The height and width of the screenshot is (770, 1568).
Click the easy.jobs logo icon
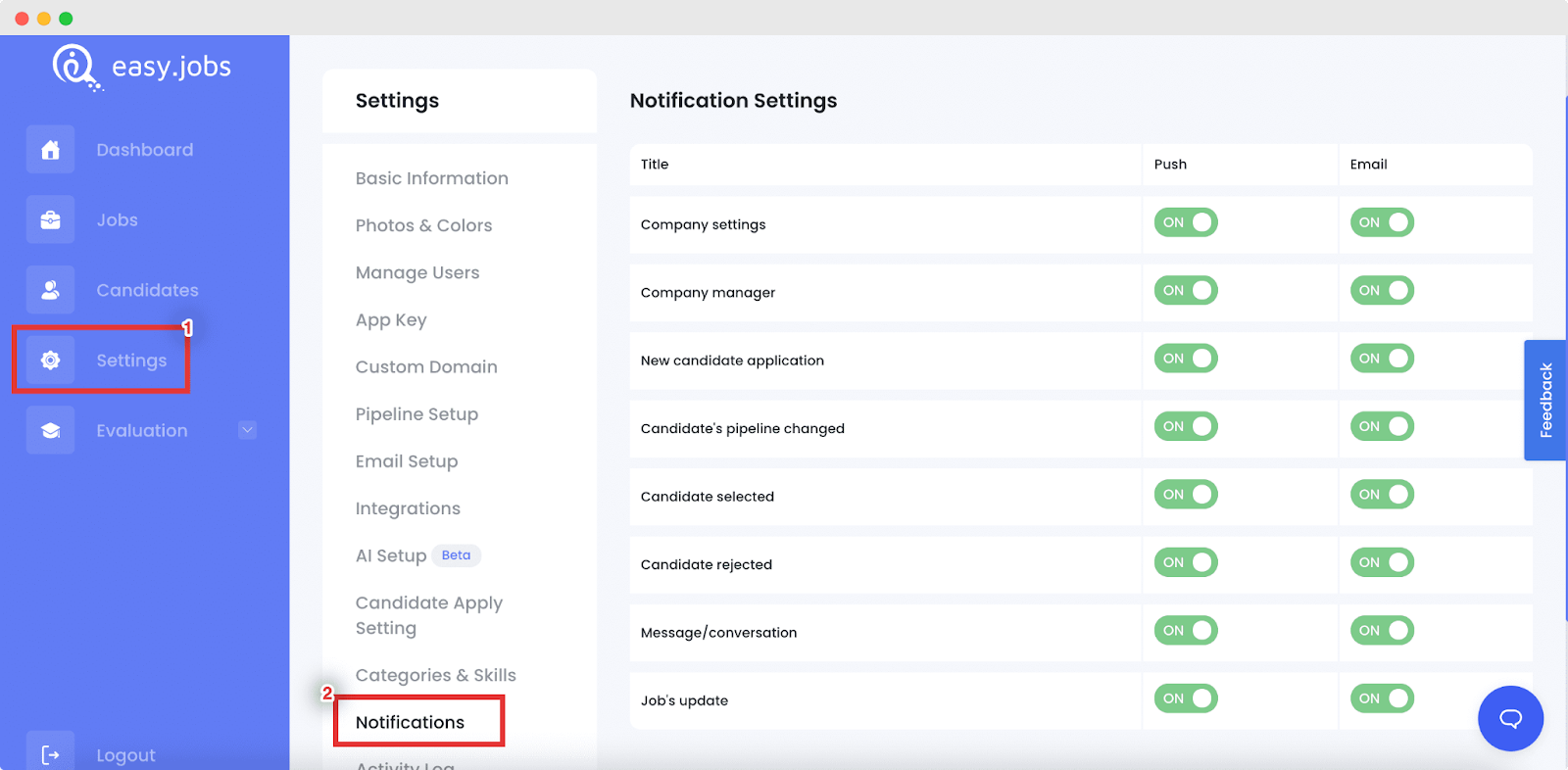coord(76,68)
